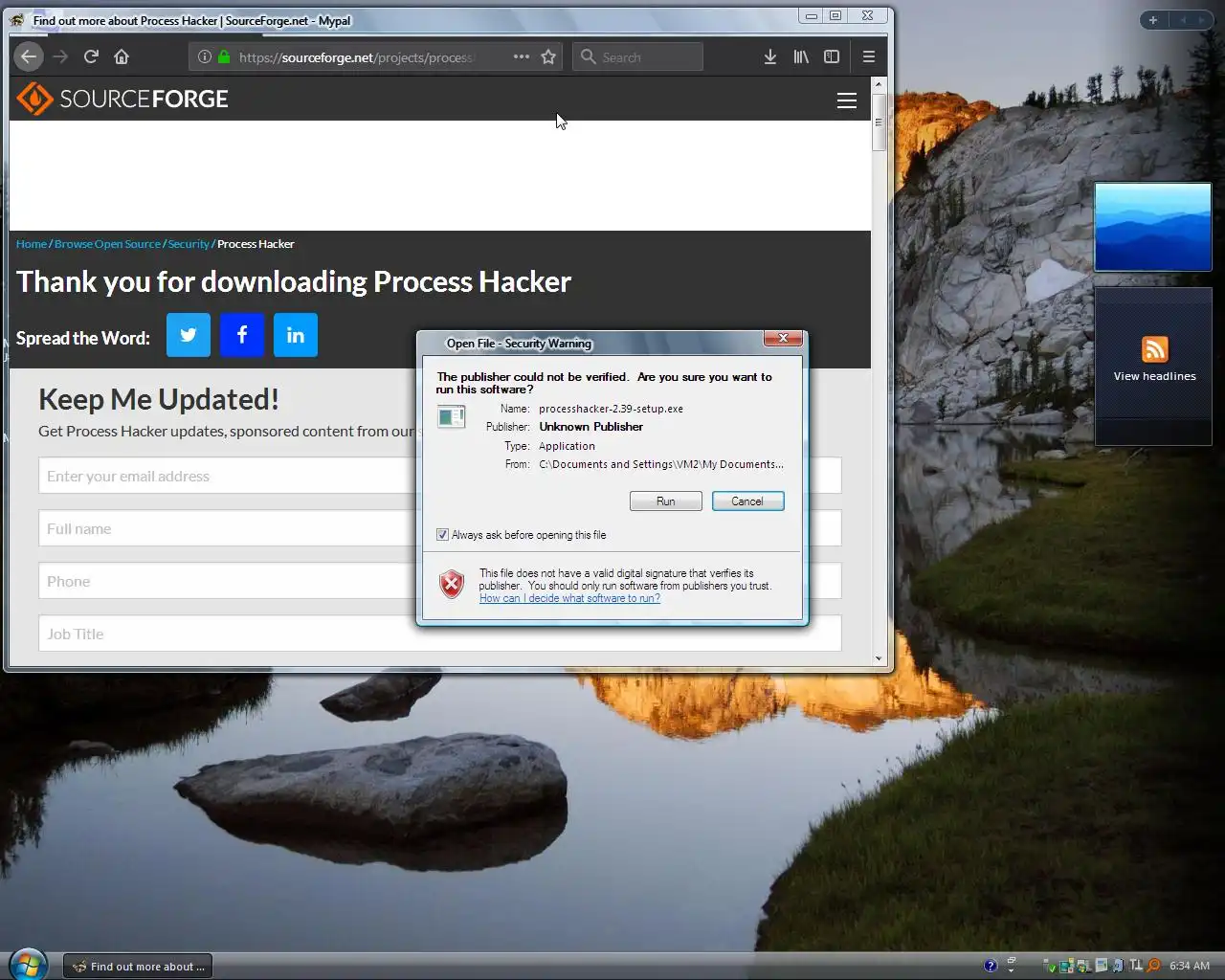Reload the SourceForge page
This screenshot has width=1225, height=980.
tap(91, 56)
